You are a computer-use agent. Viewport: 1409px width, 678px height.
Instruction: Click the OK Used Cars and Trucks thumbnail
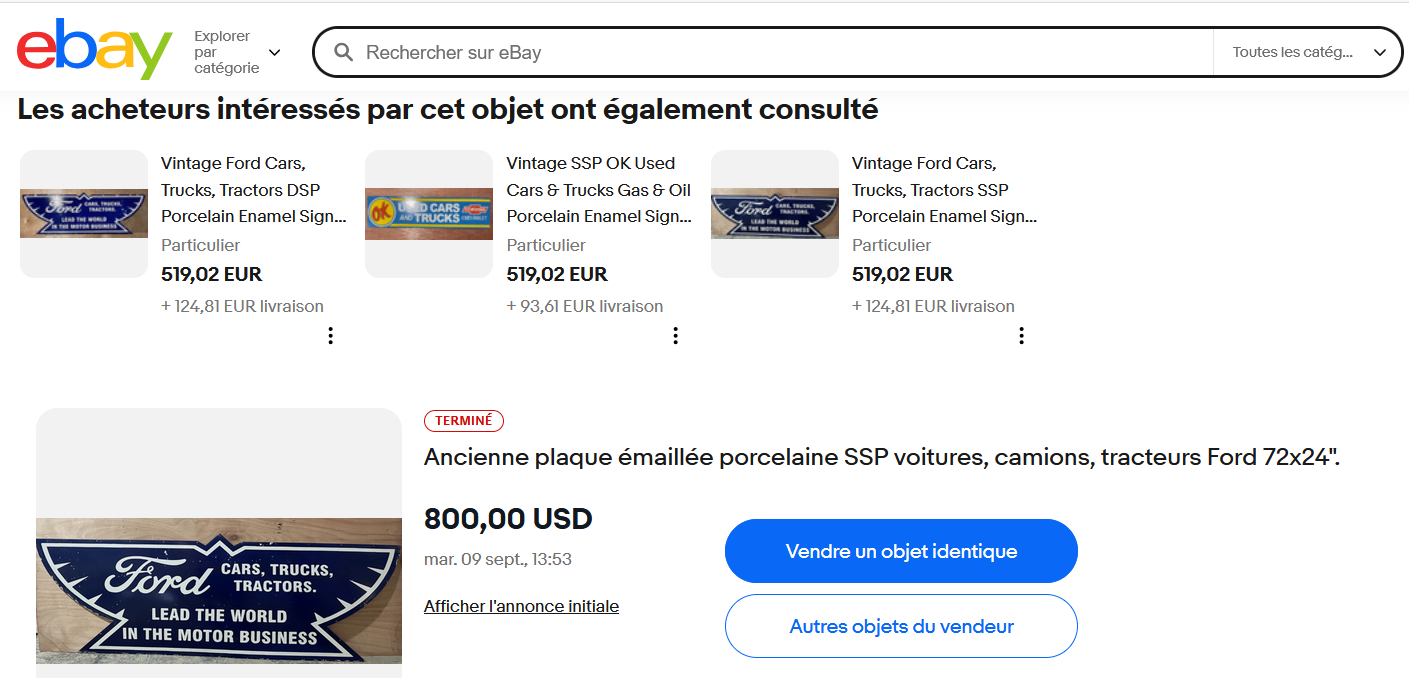click(429, 214)
